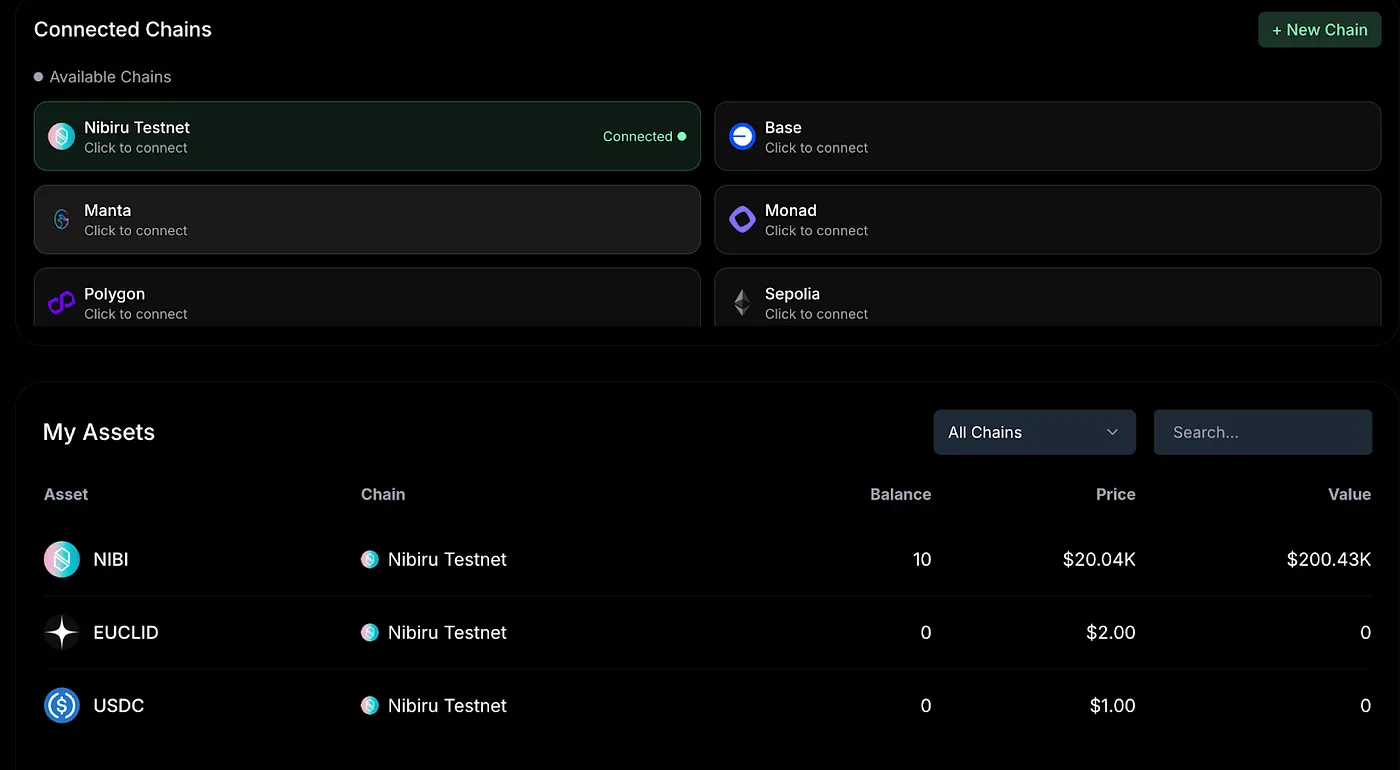
Task: Click the small chain icon in USDC row
Action: (370, 705)
